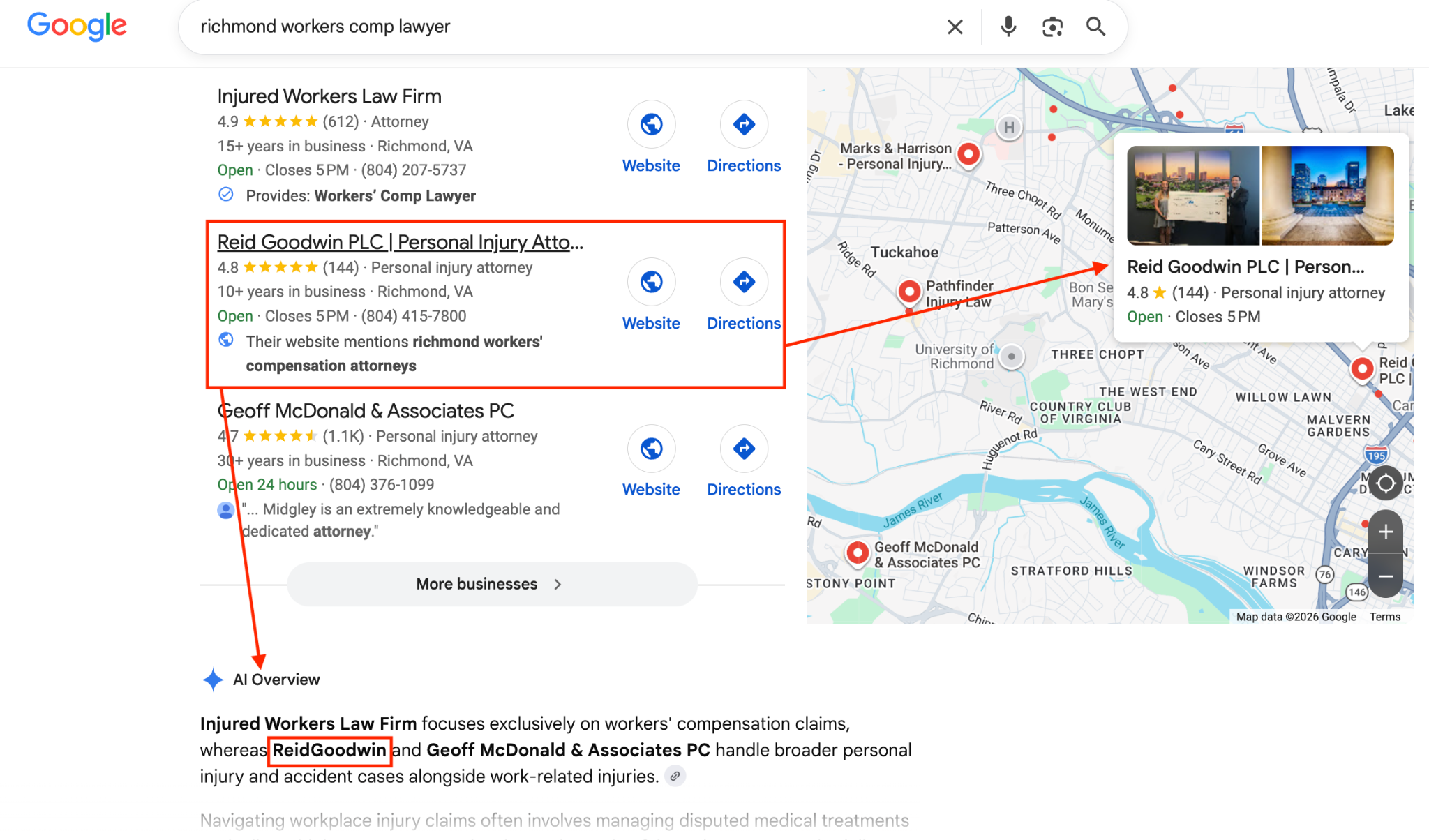Click Tuckahoe label on map
This screenshot has height=840, width=1429.
point(904,252)
